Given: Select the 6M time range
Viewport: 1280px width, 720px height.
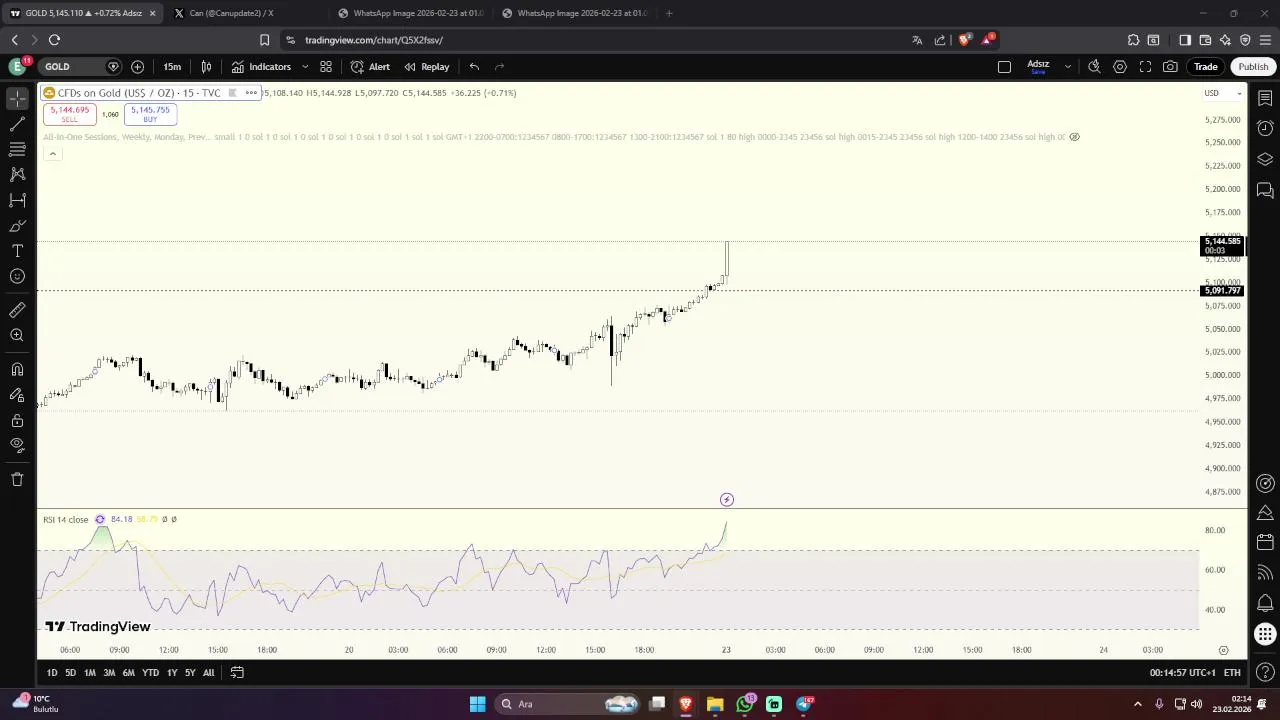Looking at the screenshot, I should pos(128,673).
